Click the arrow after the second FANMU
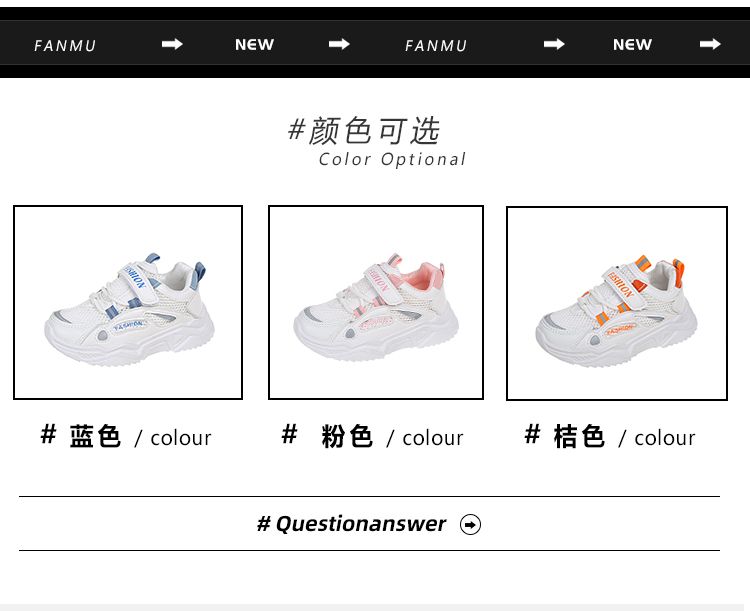 [554, 44]
